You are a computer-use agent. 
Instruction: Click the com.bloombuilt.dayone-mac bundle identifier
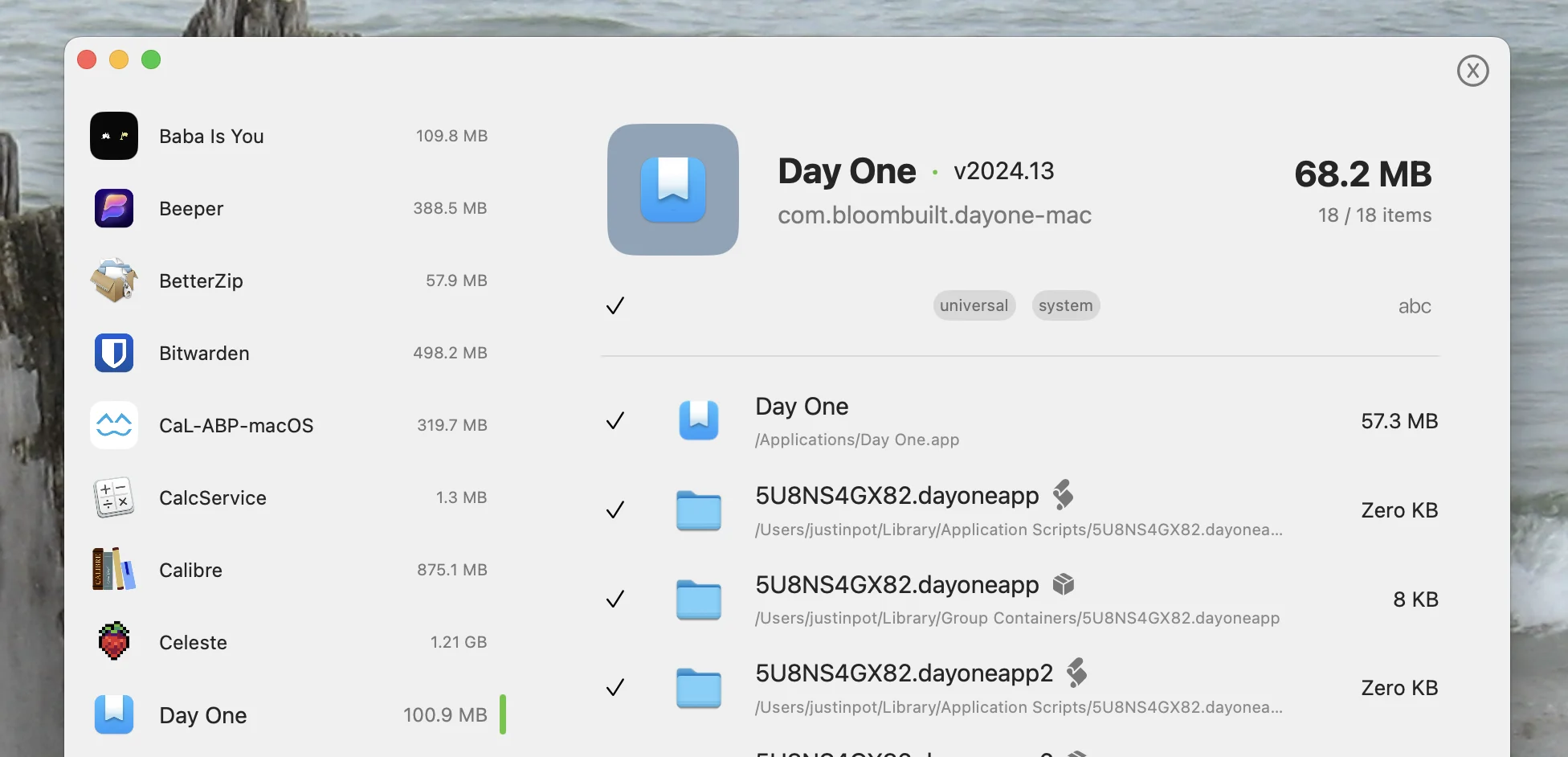click(934, 215)
